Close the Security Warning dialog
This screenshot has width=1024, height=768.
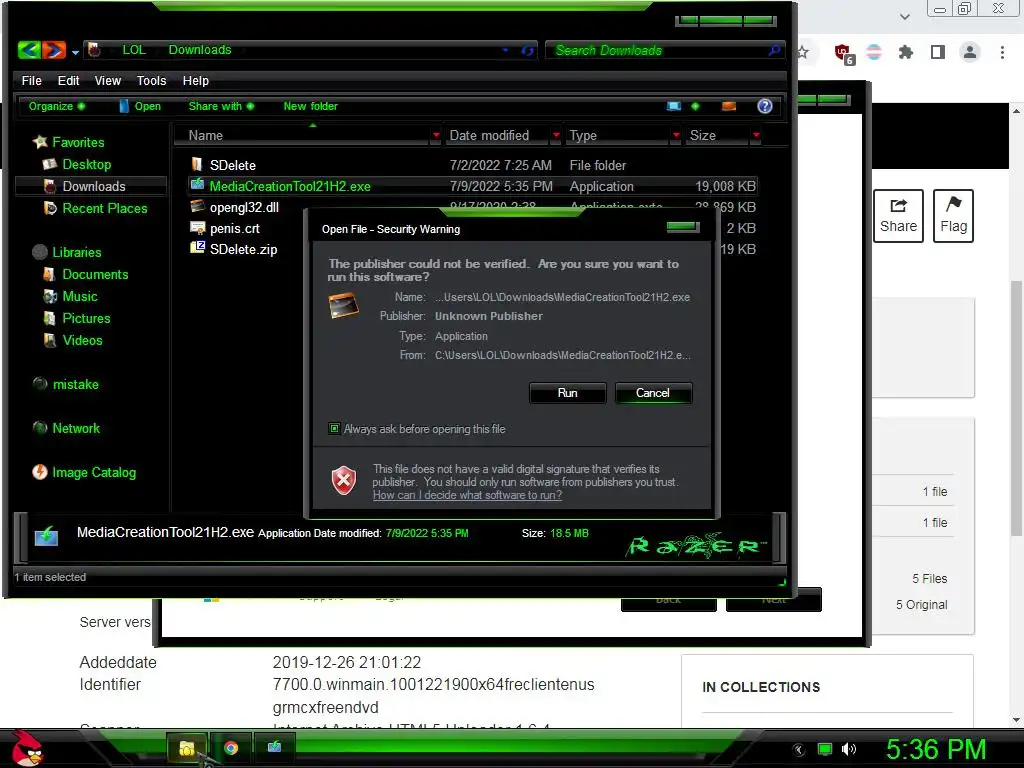683,227
